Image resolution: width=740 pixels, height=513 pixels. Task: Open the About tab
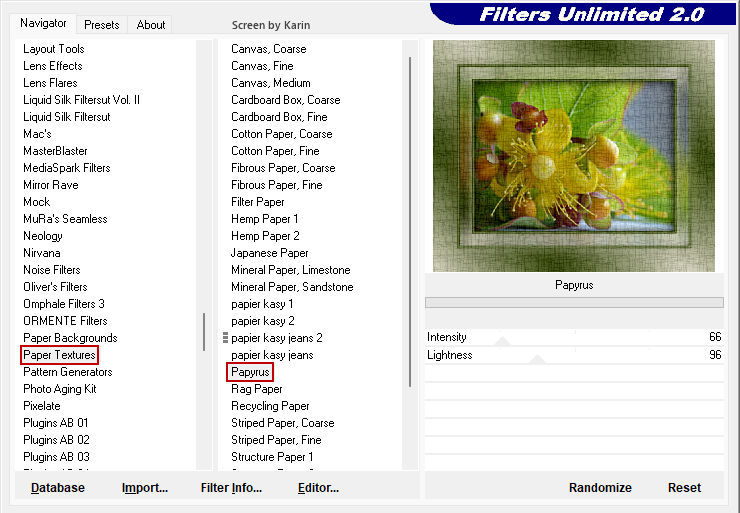tap(151, 25)
